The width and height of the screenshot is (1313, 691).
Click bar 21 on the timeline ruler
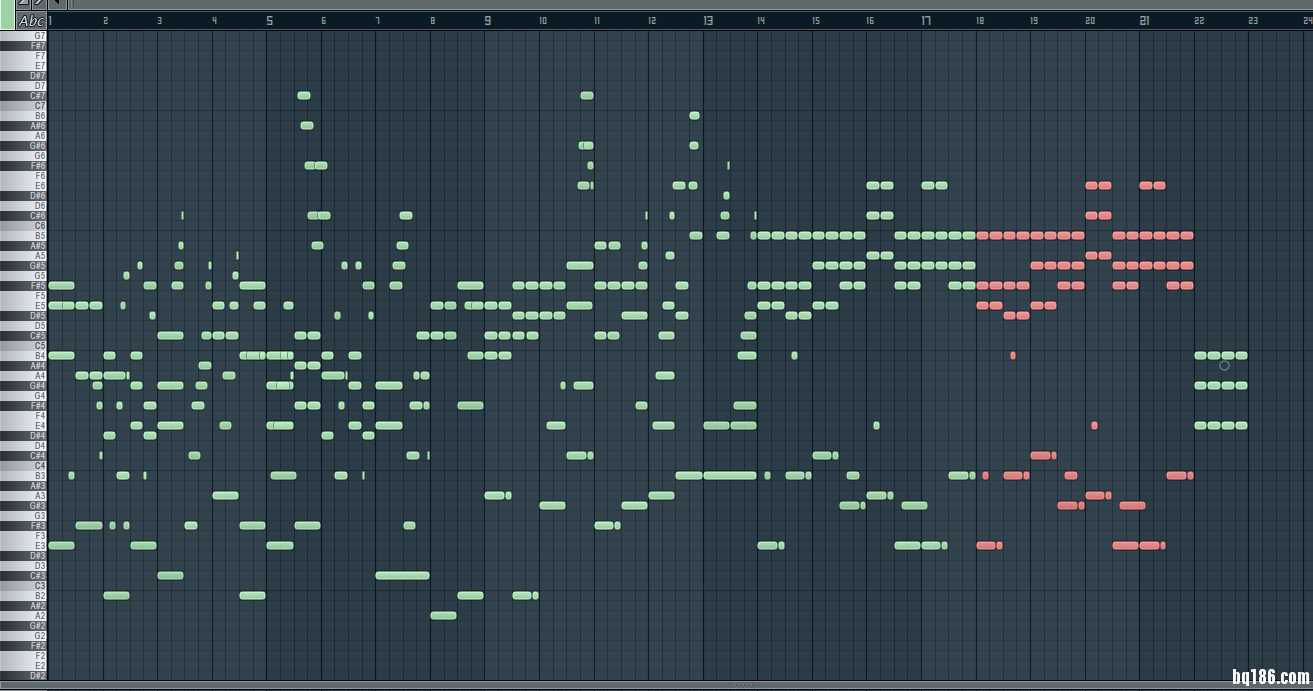point(1144,20)
